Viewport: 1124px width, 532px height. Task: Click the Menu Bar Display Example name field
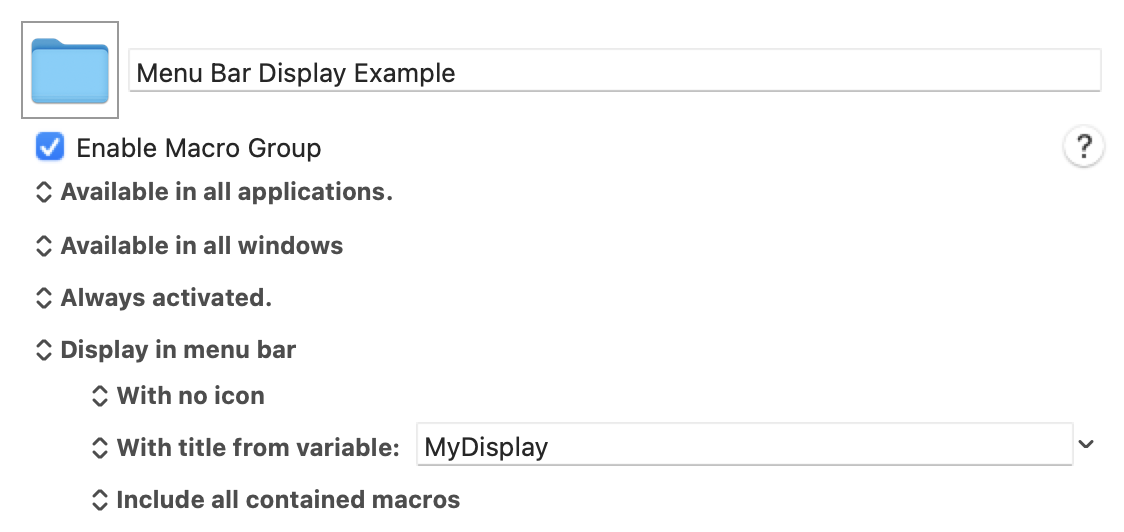[x=615, y=70]
